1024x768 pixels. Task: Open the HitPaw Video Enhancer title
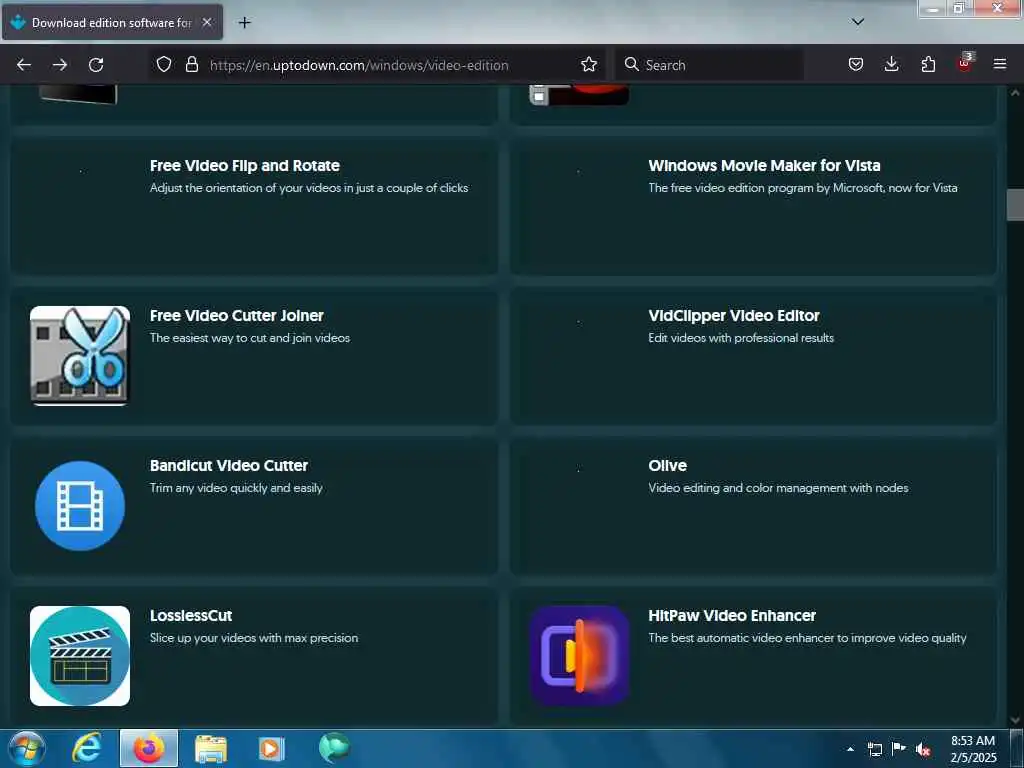point(731,616)
